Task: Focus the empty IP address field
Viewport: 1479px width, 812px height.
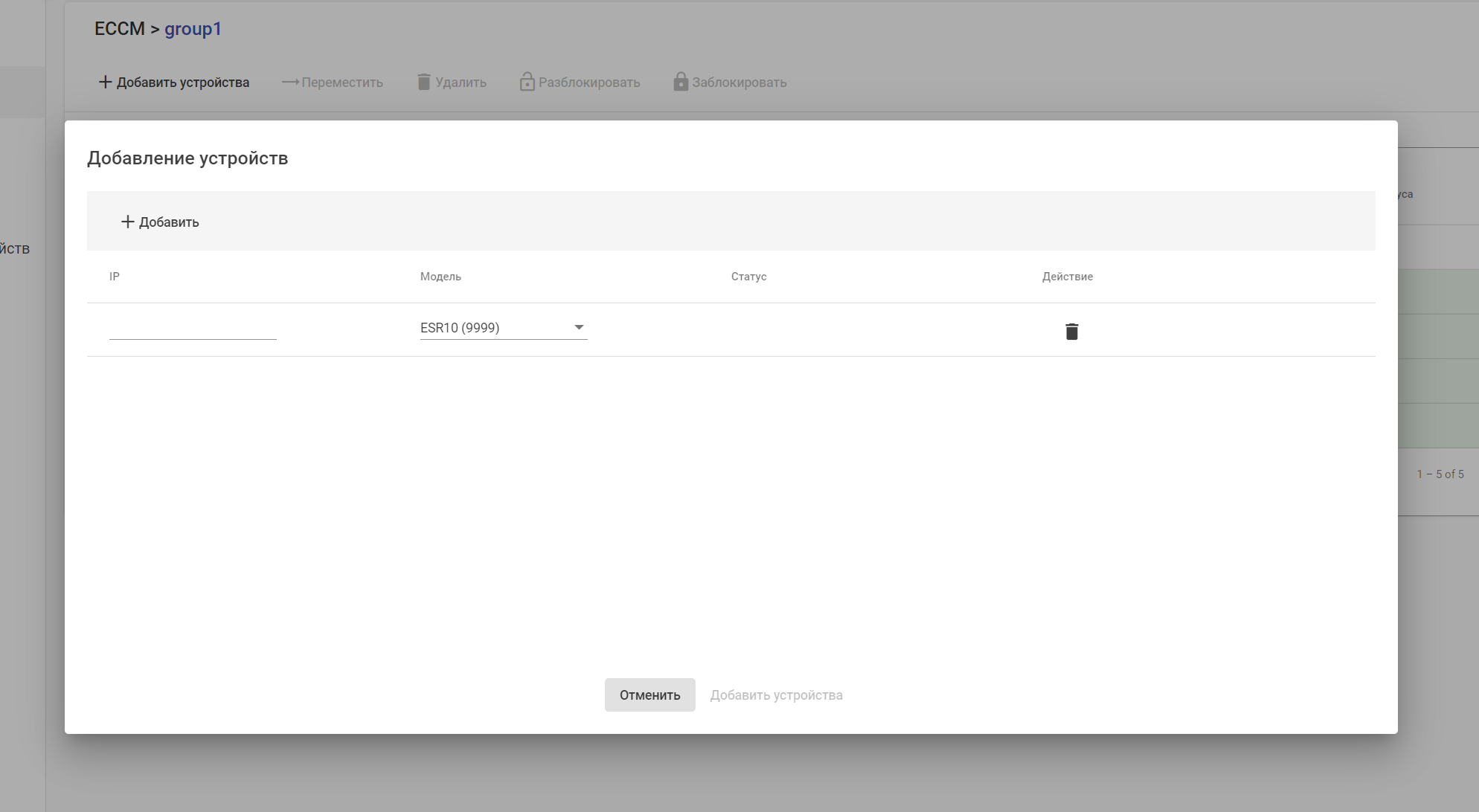Action: tap(193, 328)
